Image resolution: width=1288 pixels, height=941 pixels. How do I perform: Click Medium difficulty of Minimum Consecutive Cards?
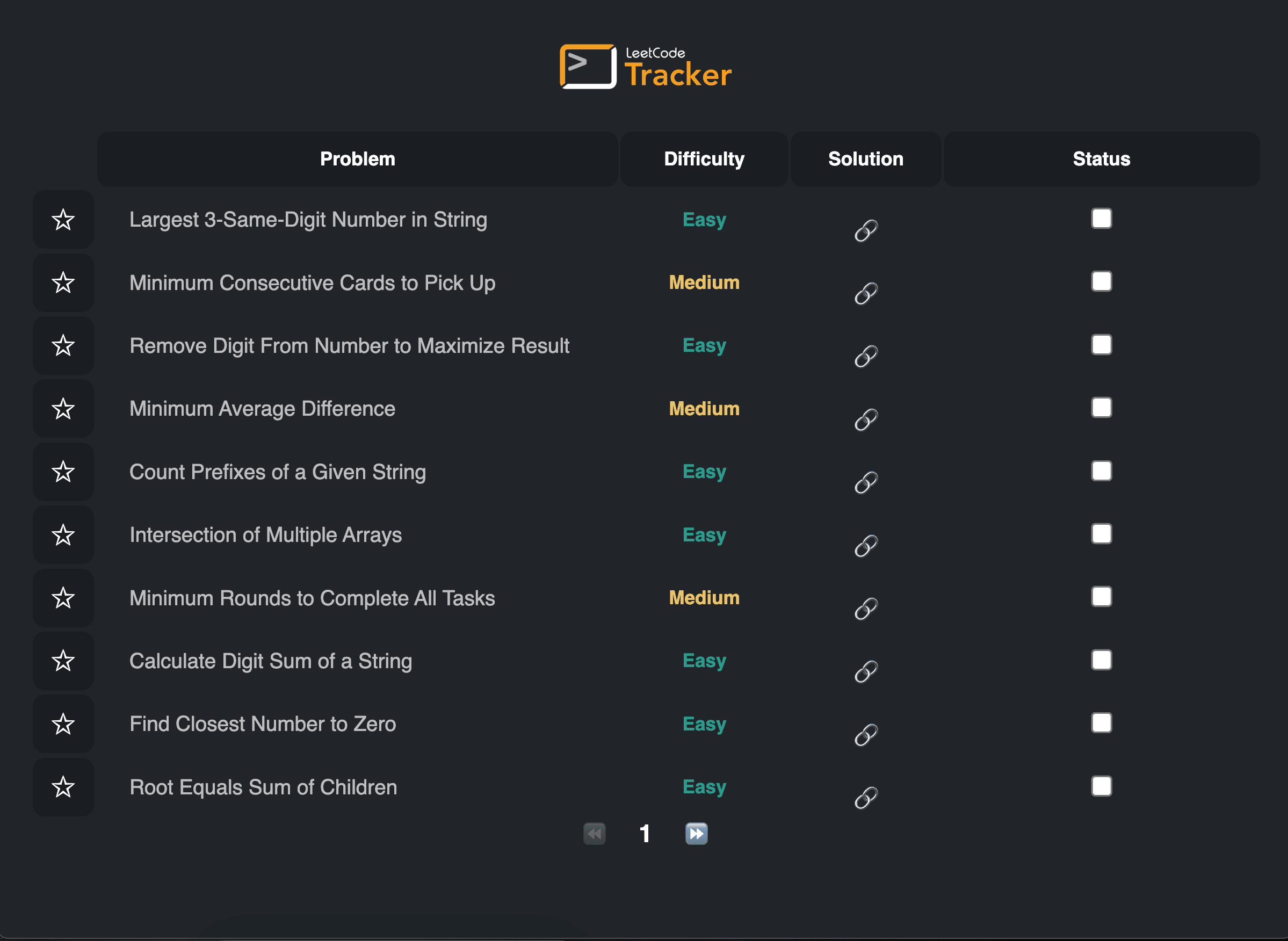click(x=704, y=283)
